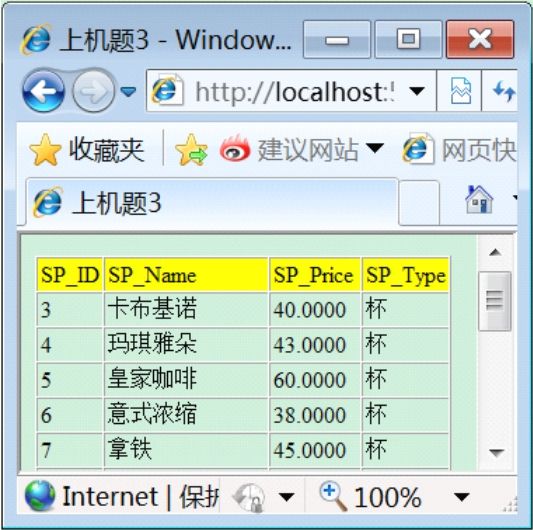Click the zoom magnifier icon showing 100%
This screenshot has width=533, height=530.
(x=333, y=497)
